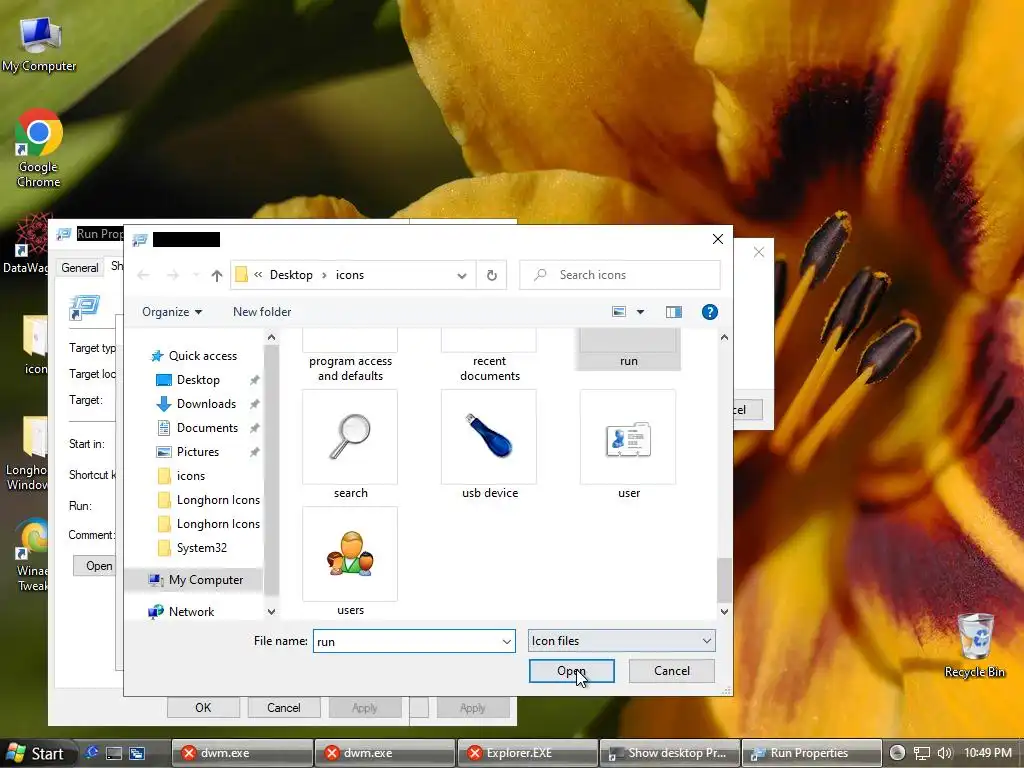Viewport: 1024px width, 768px height.
Task: Toggle the preview pane button
Action: (673, 312)
